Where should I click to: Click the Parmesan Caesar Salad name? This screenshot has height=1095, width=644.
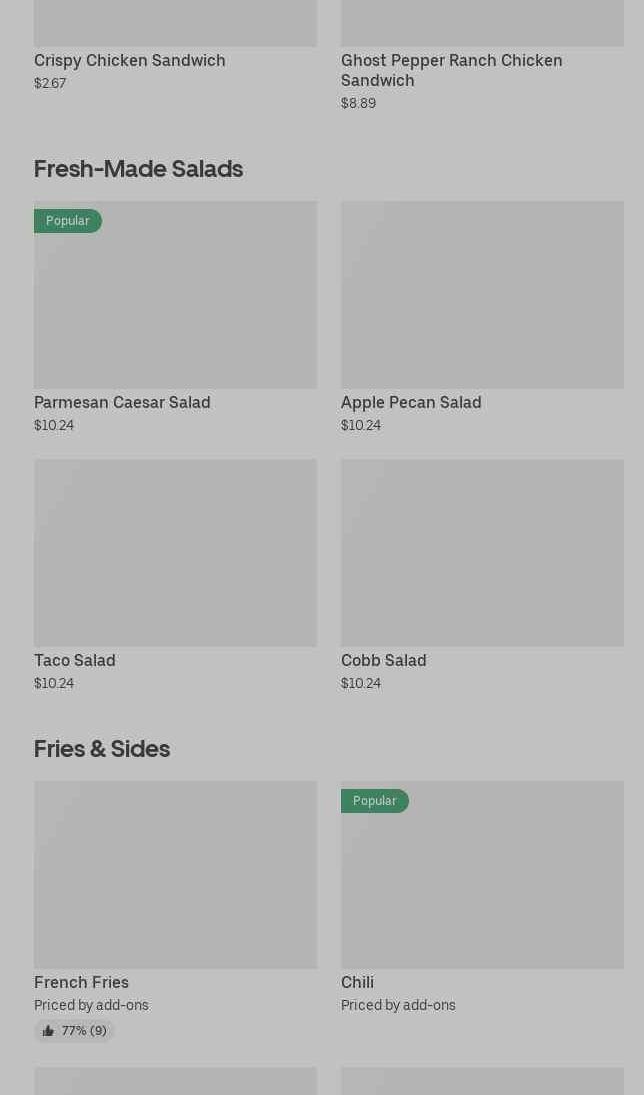(122, 402)
